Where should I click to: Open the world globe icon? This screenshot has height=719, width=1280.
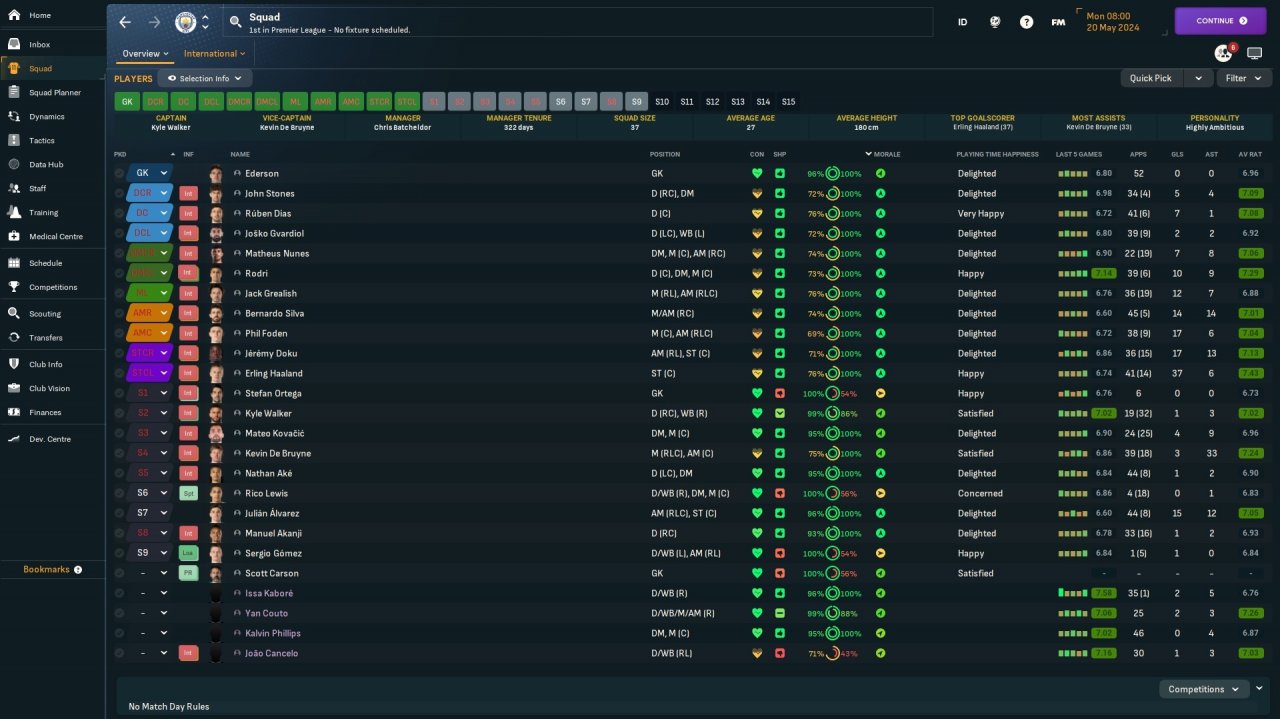[995, 21]
